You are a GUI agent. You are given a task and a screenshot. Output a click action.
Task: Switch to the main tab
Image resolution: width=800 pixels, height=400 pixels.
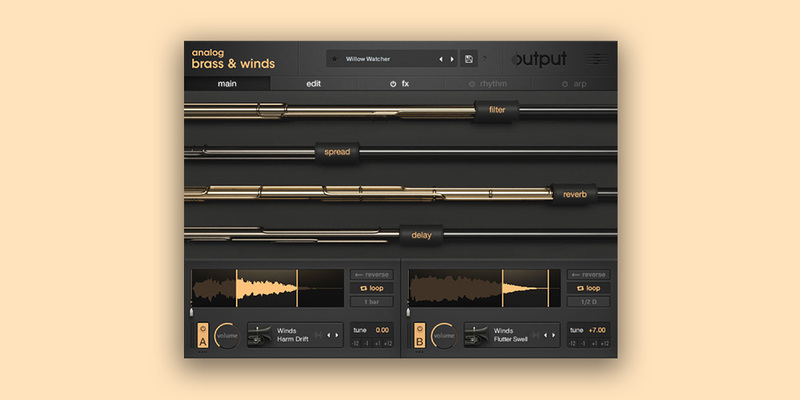point(227,84)
